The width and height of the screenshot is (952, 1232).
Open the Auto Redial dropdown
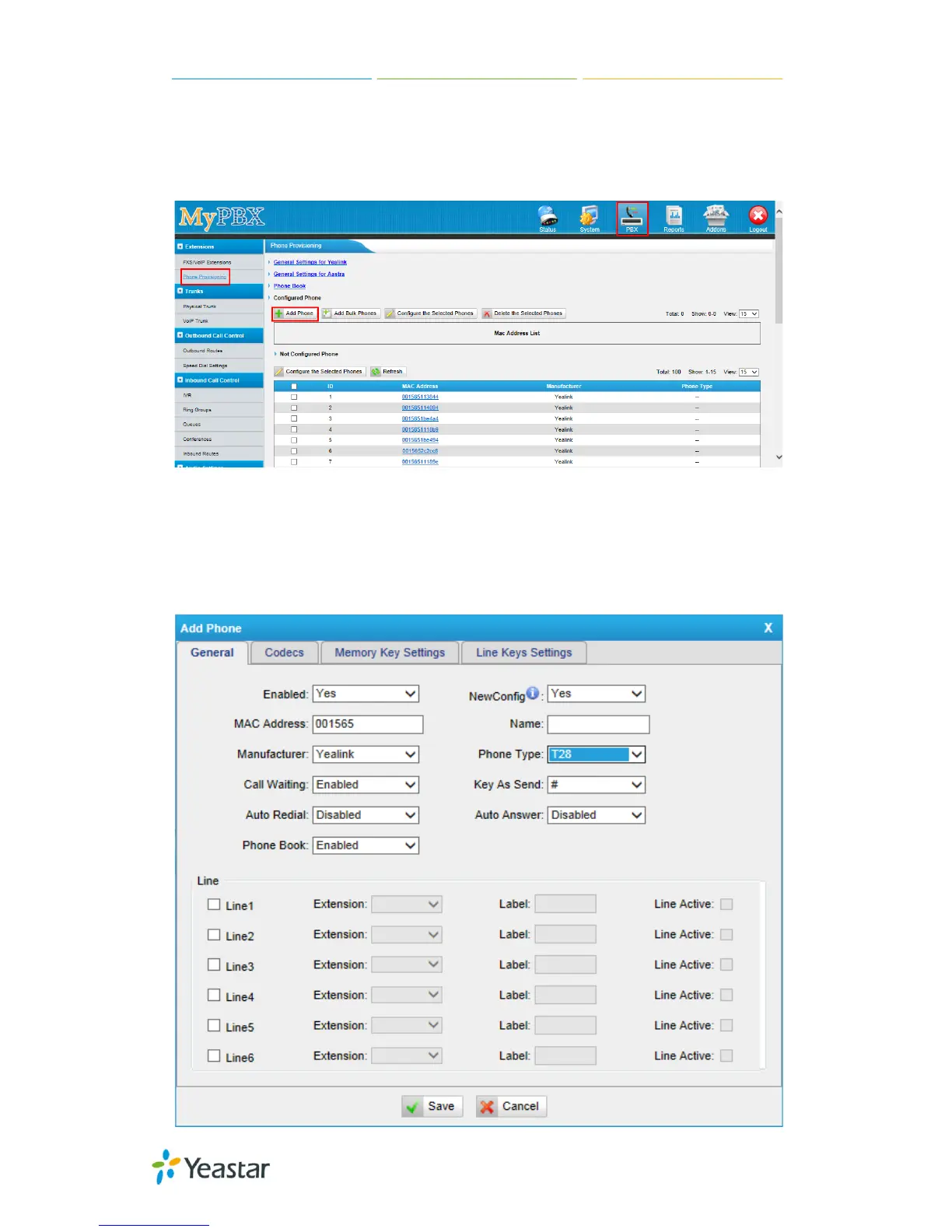pos(366,815)
